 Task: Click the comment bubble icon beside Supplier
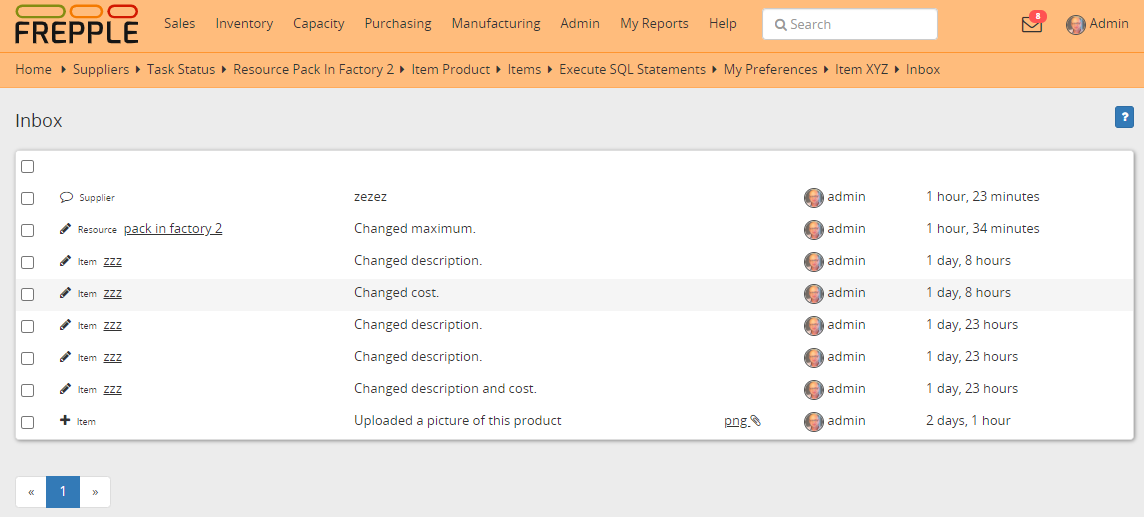point(66,197)
